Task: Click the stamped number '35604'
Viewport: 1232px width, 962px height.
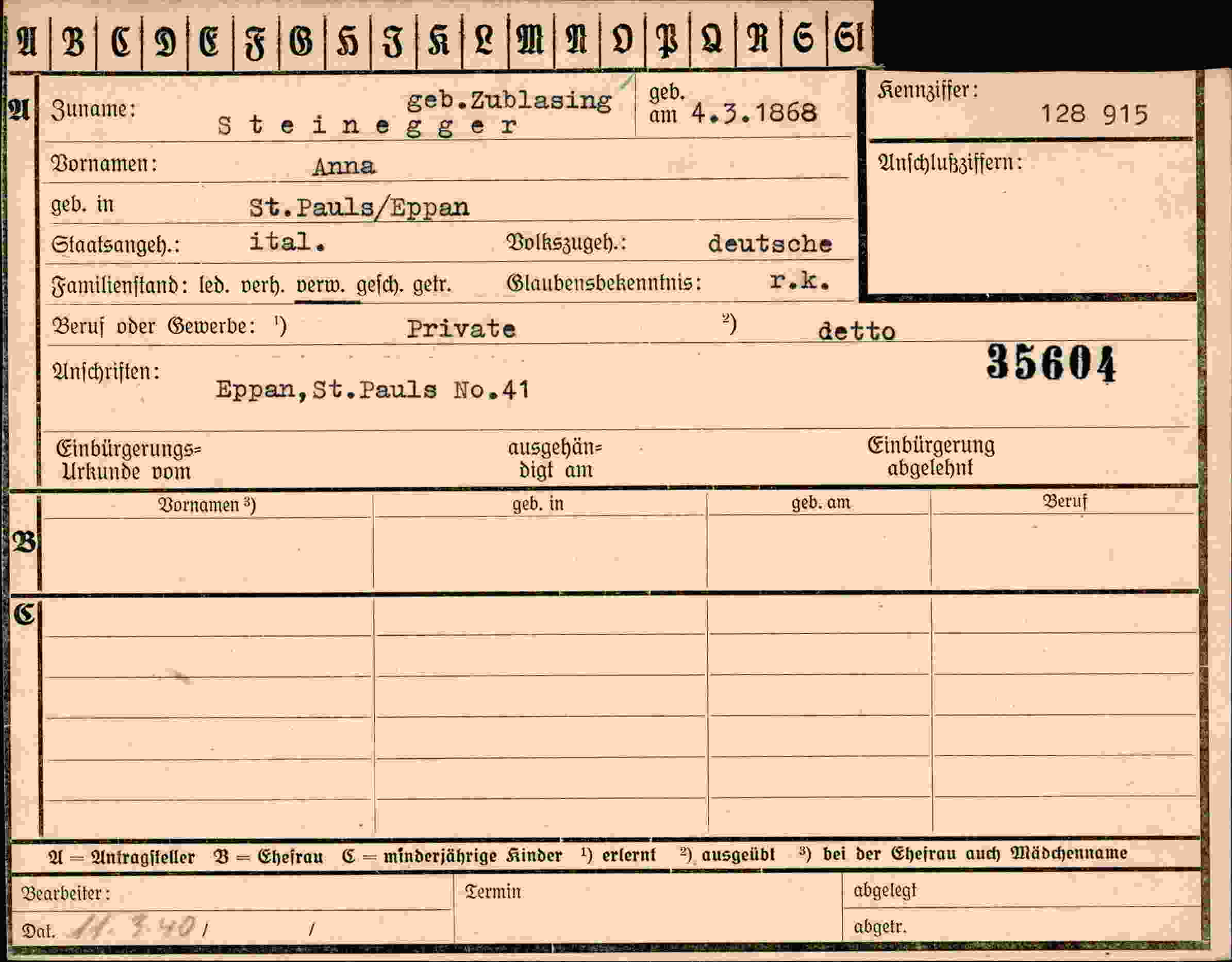Action: coord(1052,363)
